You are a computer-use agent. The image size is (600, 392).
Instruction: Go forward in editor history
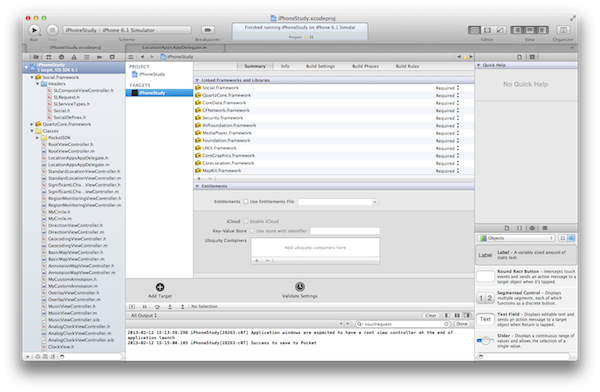pos(152,57)
